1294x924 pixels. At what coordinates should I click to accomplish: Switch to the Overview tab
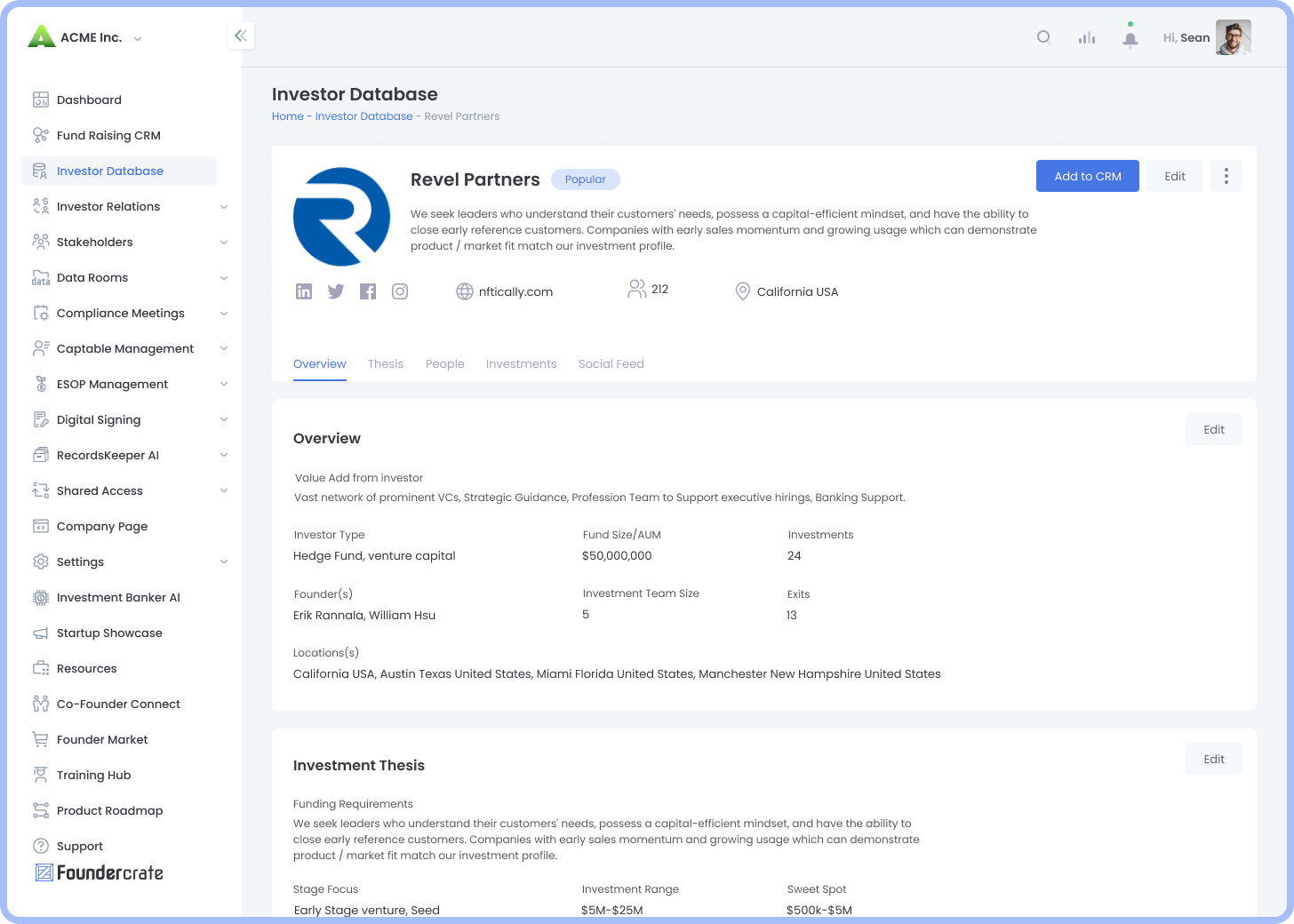tap(320, 364)
